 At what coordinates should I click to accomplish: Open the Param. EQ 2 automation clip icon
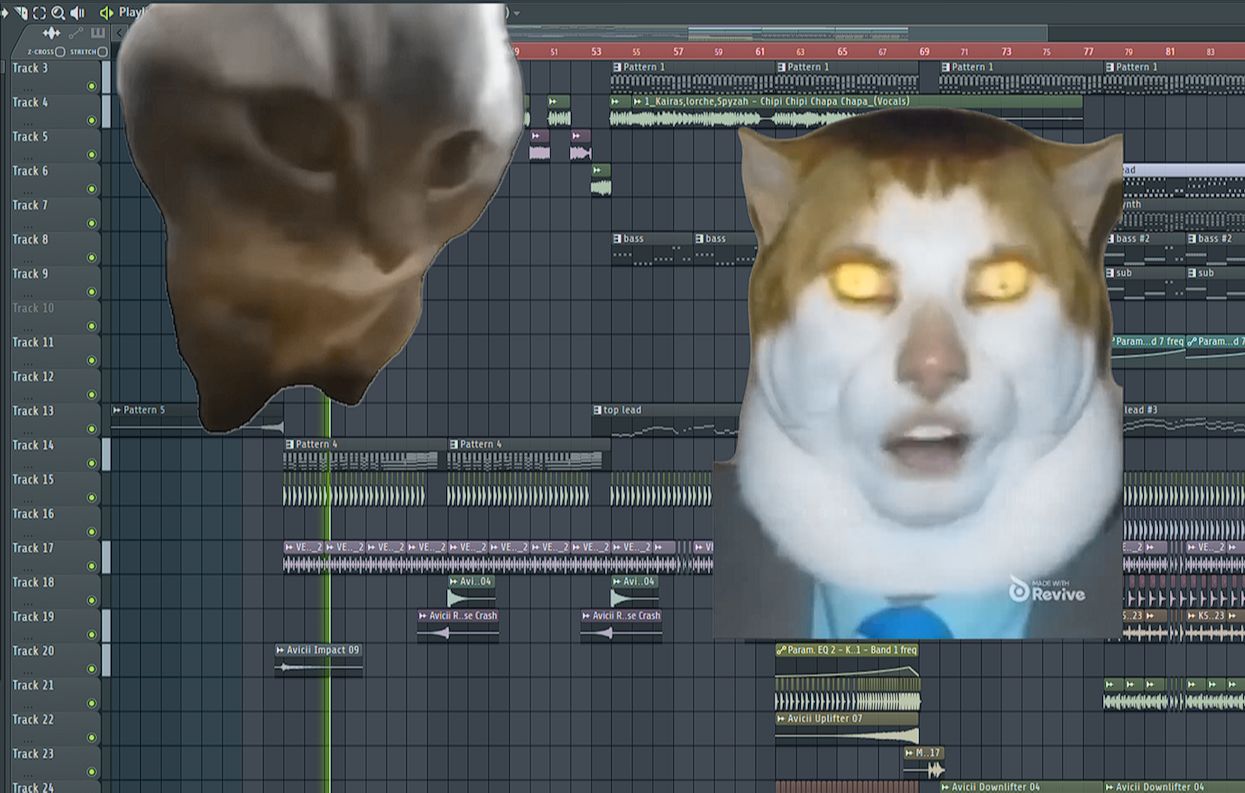coord(781,650)
